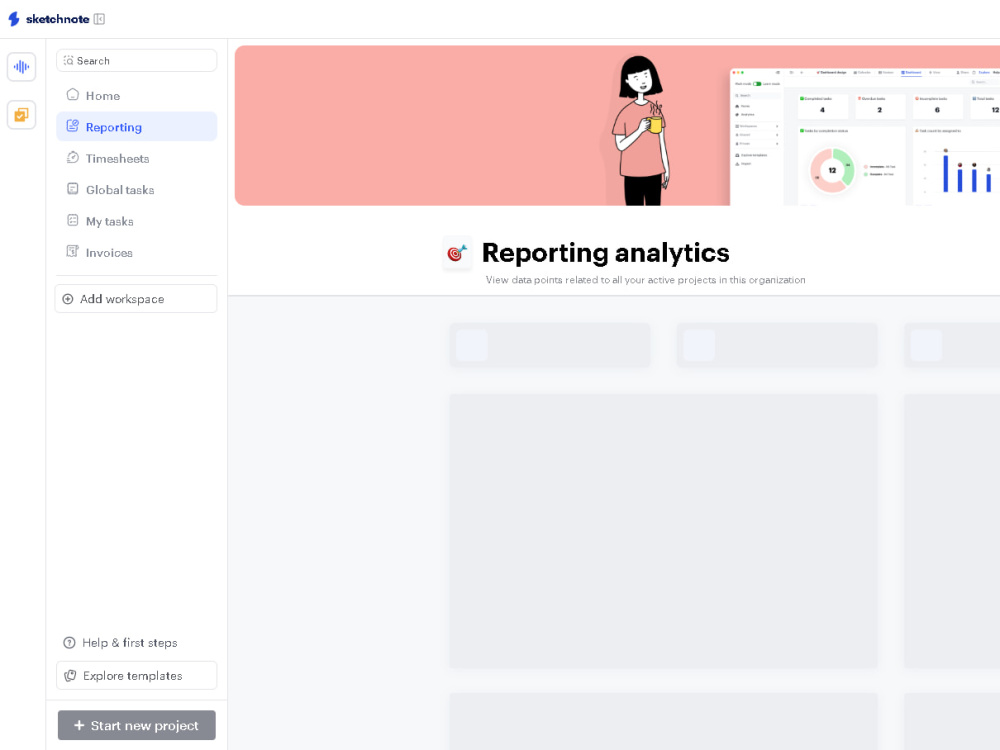Click the sketchnote lightning logo
Screen dimensions: 1000x750
point(14,18)
